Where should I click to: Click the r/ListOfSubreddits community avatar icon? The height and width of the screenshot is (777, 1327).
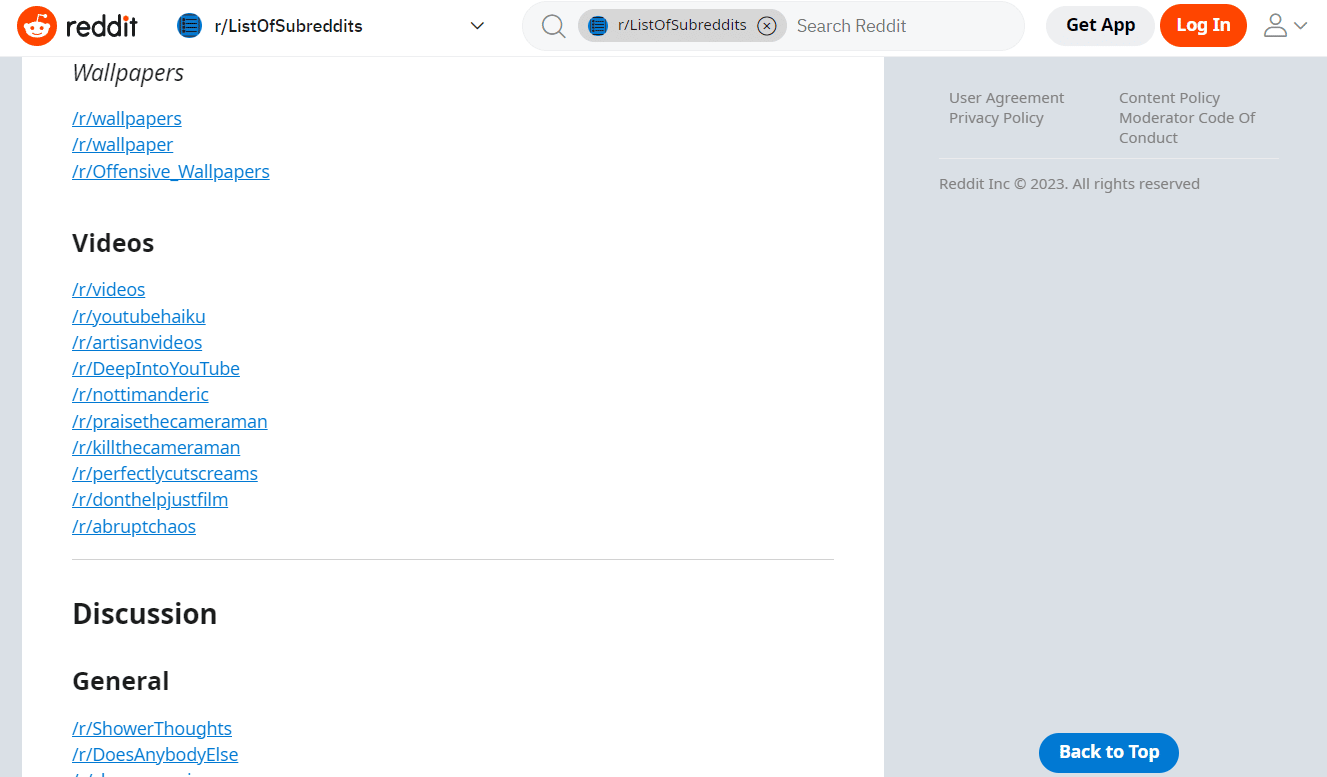(x=189, y=25)
